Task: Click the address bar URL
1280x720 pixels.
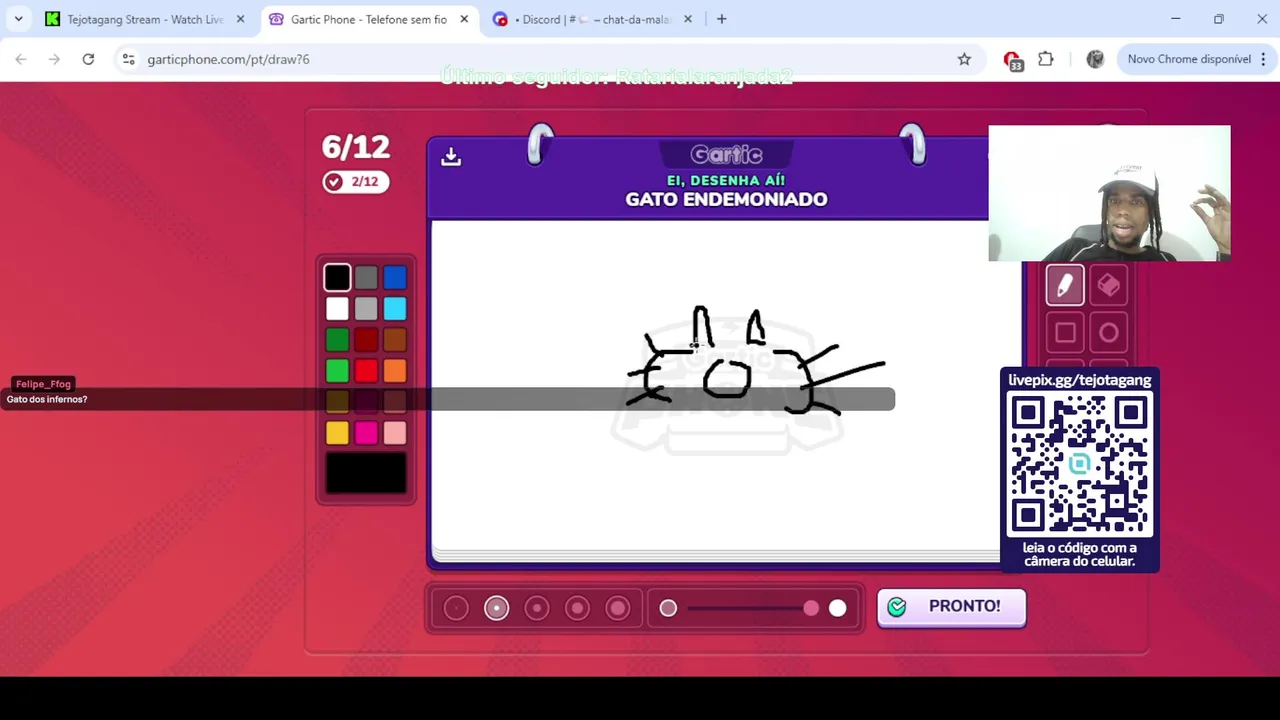Action: (x=228, y=59)
